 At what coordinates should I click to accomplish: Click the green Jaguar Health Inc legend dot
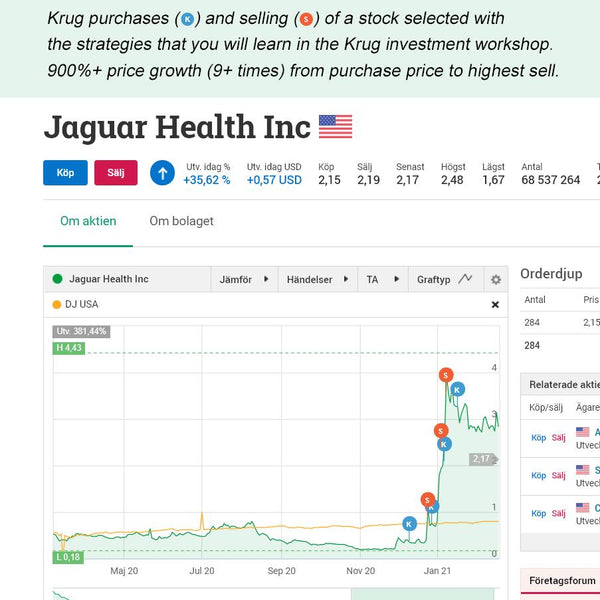click(57, 279)
